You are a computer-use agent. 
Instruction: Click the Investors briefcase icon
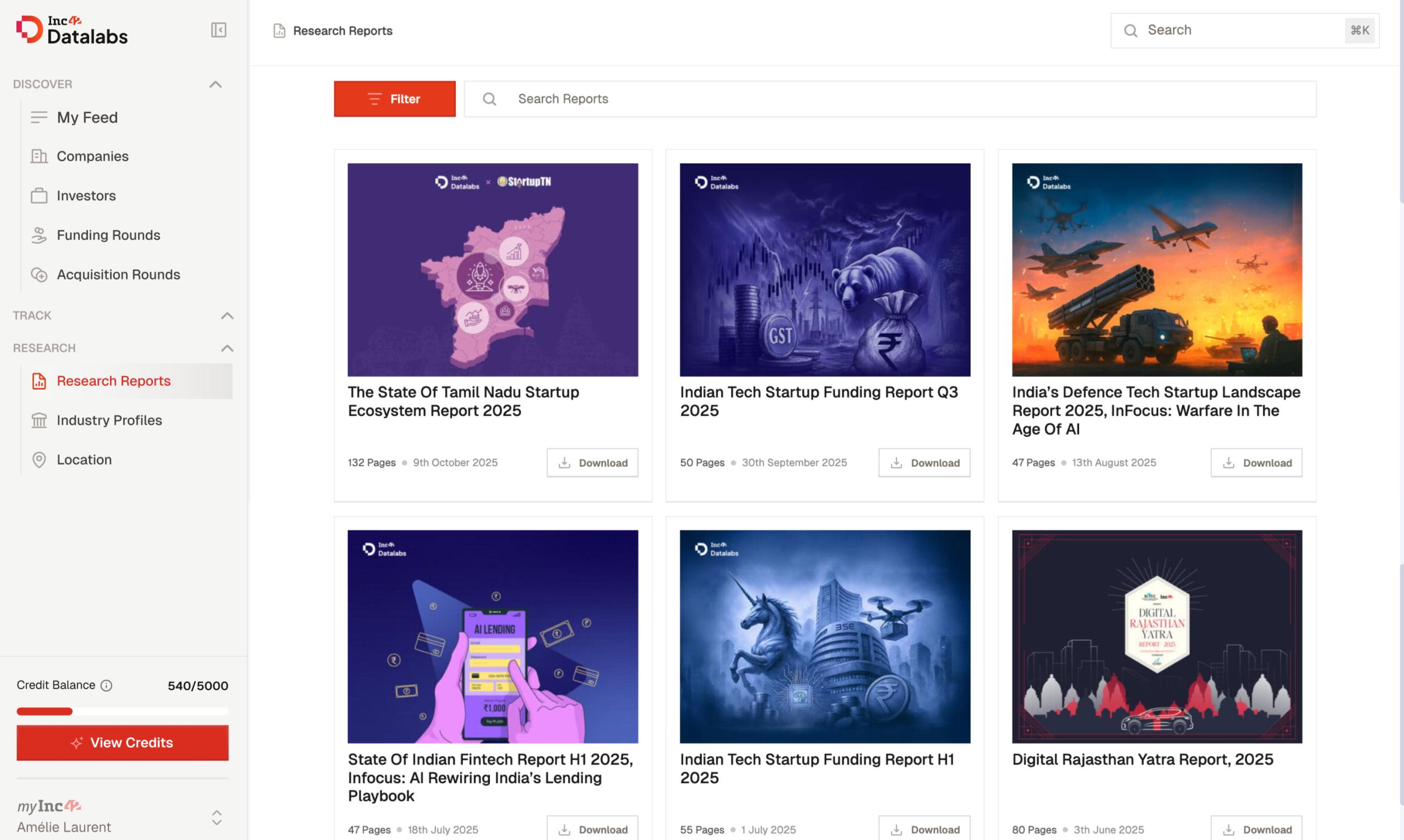pos(39,196)
